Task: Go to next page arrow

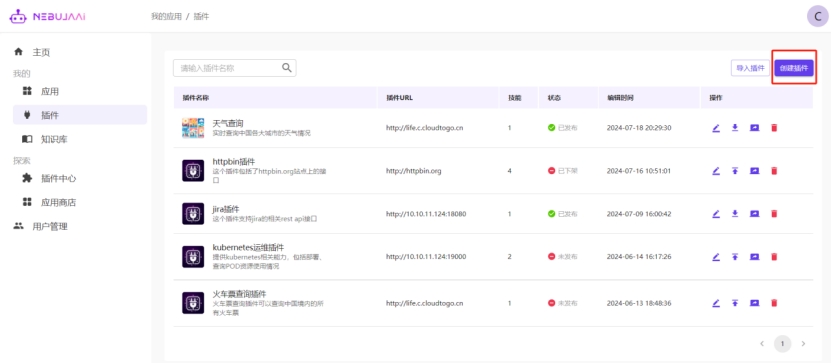Action: (803, 343)
